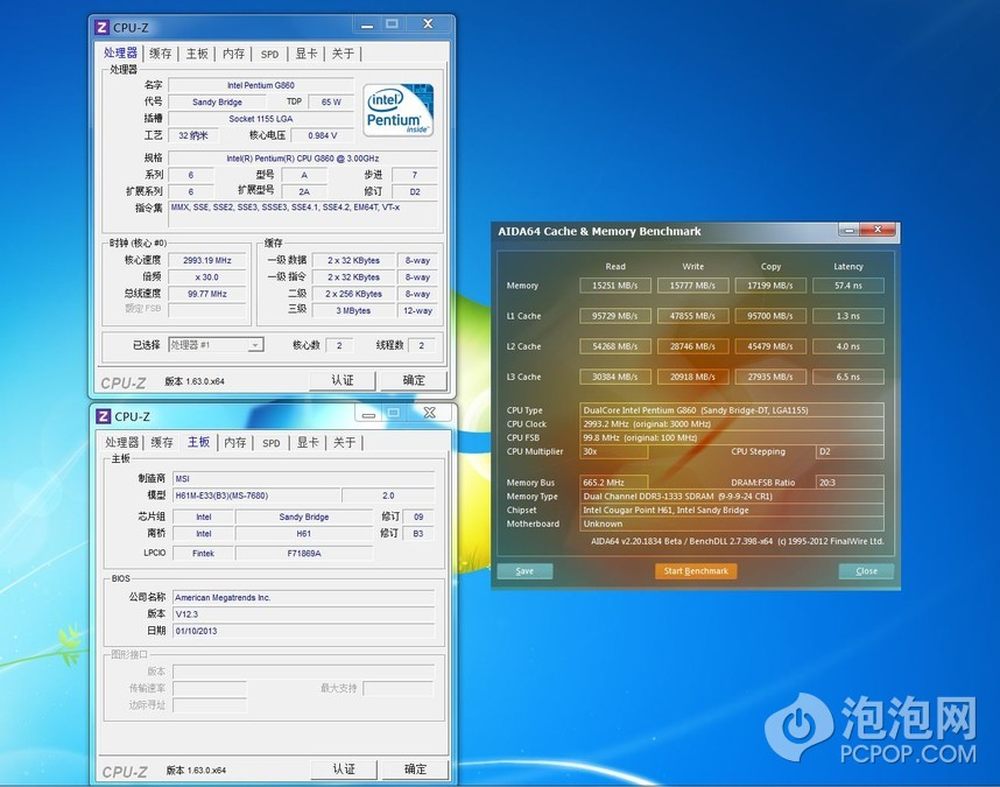Screen dimensions: 1000x787
Task: Start Benchmark in AIDA64 window
Action: tap(696, 571)
